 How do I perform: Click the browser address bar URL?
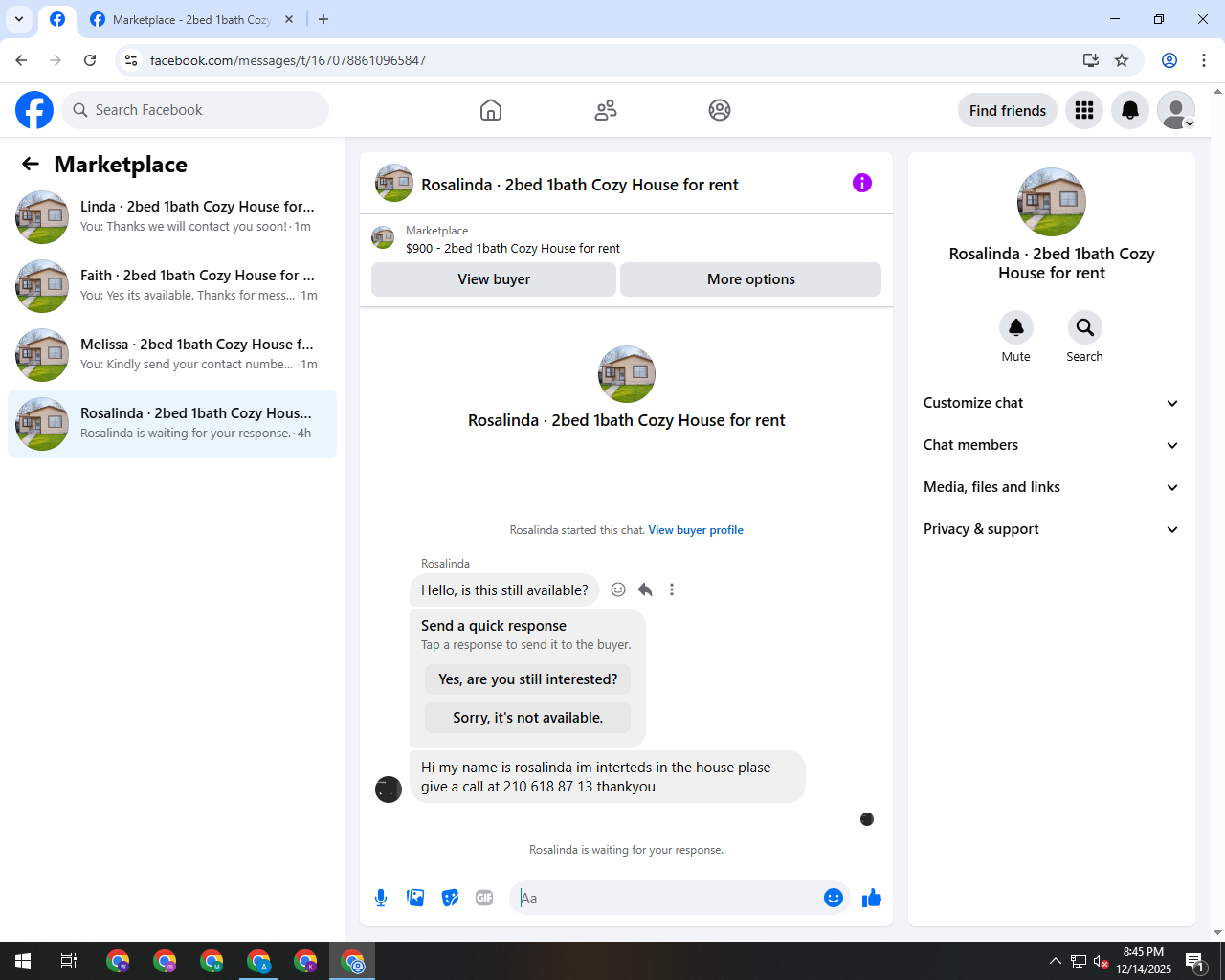click(x=288, y=60)
